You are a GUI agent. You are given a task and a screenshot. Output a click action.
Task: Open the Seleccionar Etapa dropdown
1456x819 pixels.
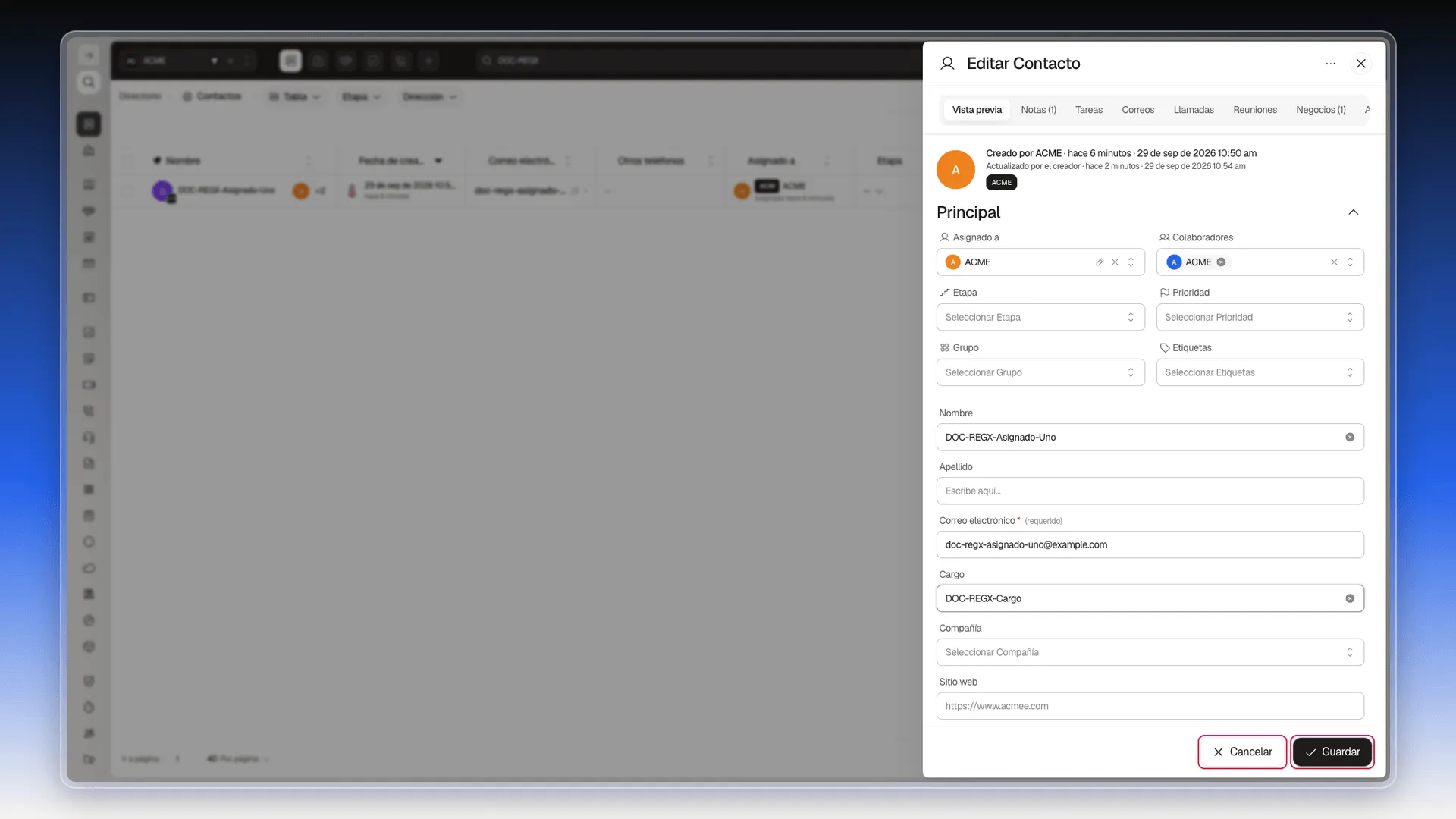pyautogui.click(x=1040, y=318)
